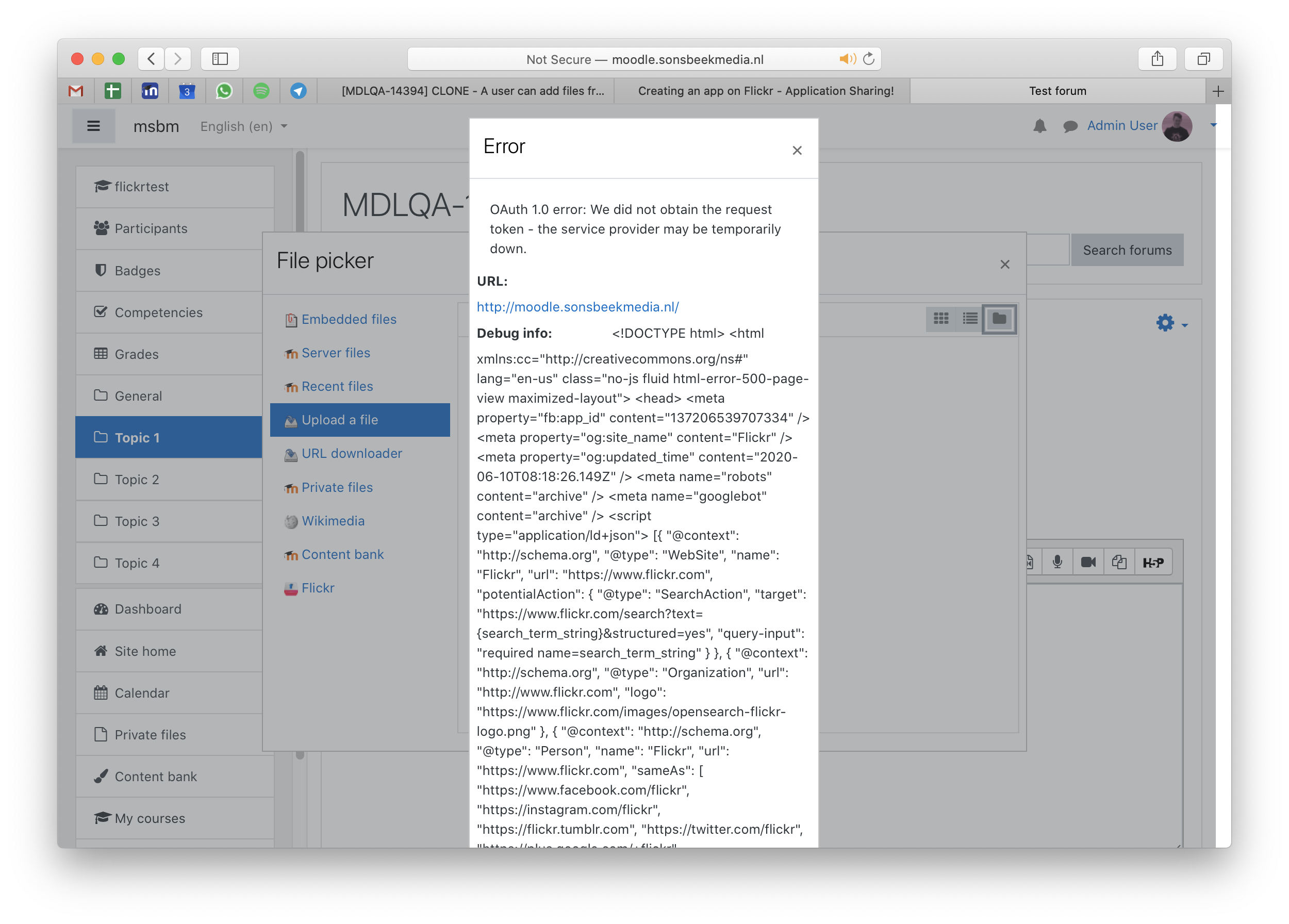
Task: Click the msbm site name
Action: tap(156, 126)
